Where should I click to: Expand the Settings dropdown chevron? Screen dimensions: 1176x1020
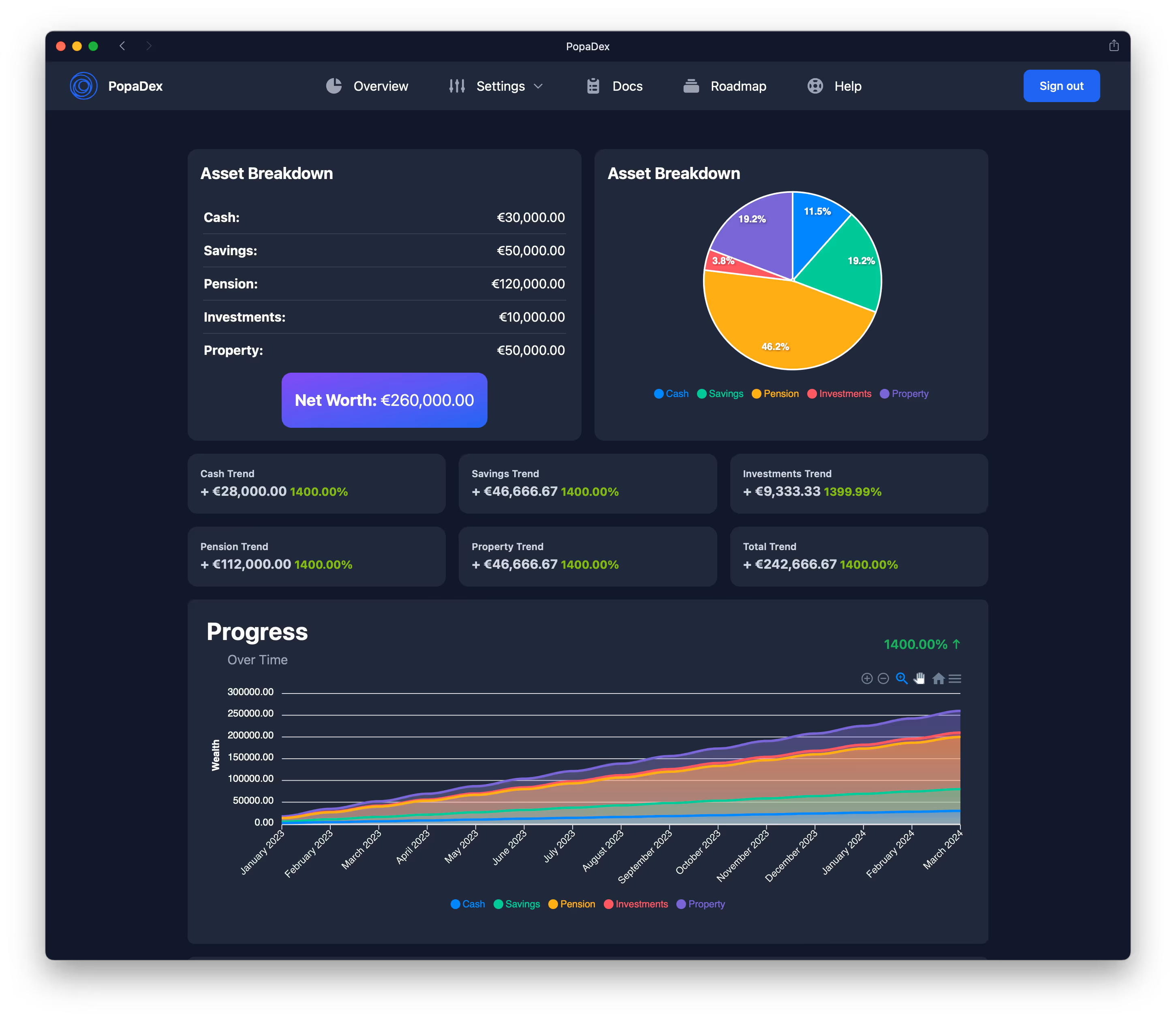tap(538, 86)
